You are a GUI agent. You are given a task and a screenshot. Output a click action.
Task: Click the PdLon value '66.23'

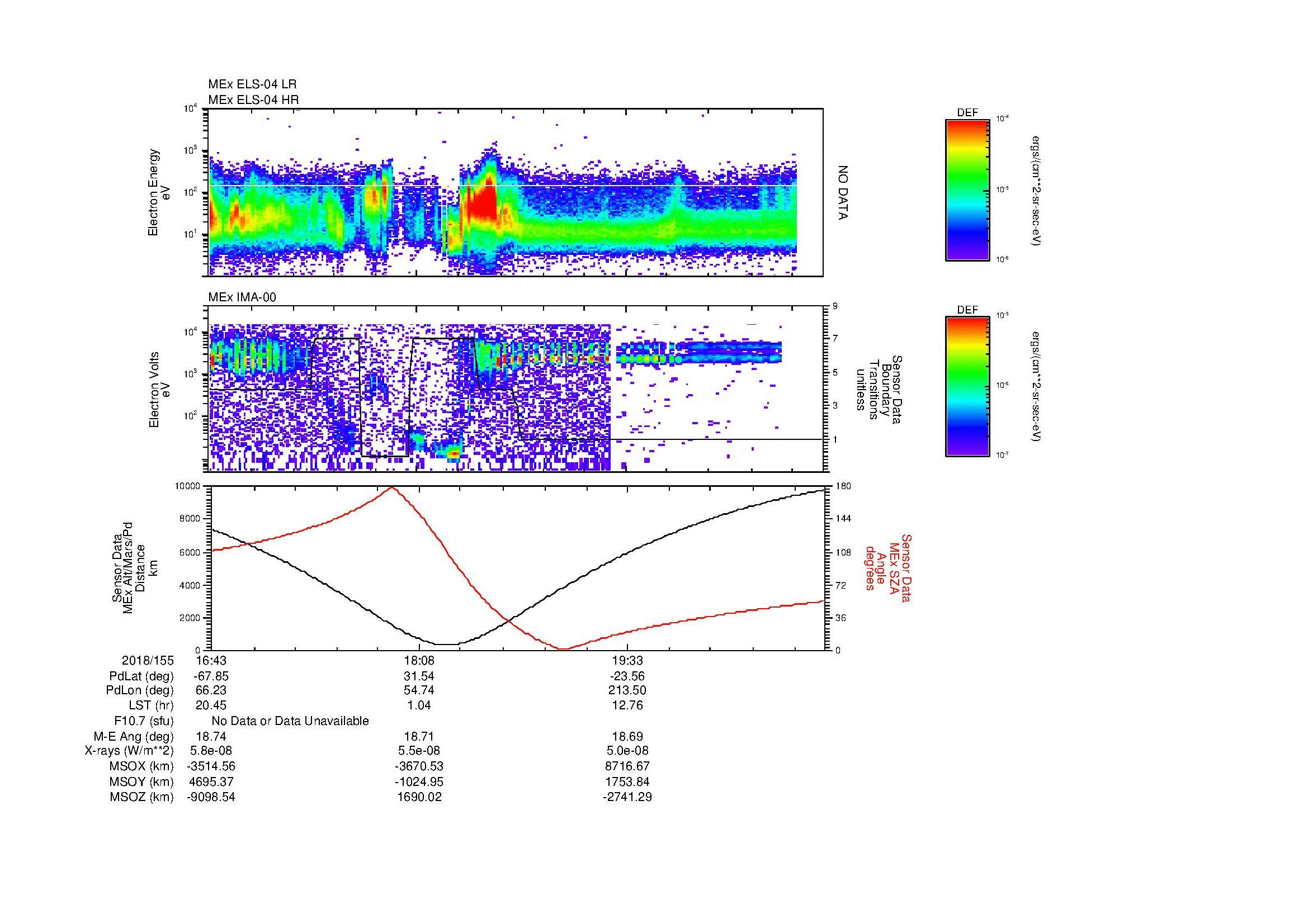211,690
